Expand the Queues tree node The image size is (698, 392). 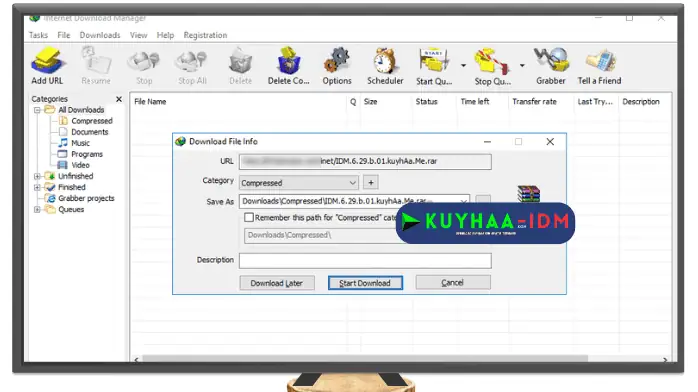(37, 210)
